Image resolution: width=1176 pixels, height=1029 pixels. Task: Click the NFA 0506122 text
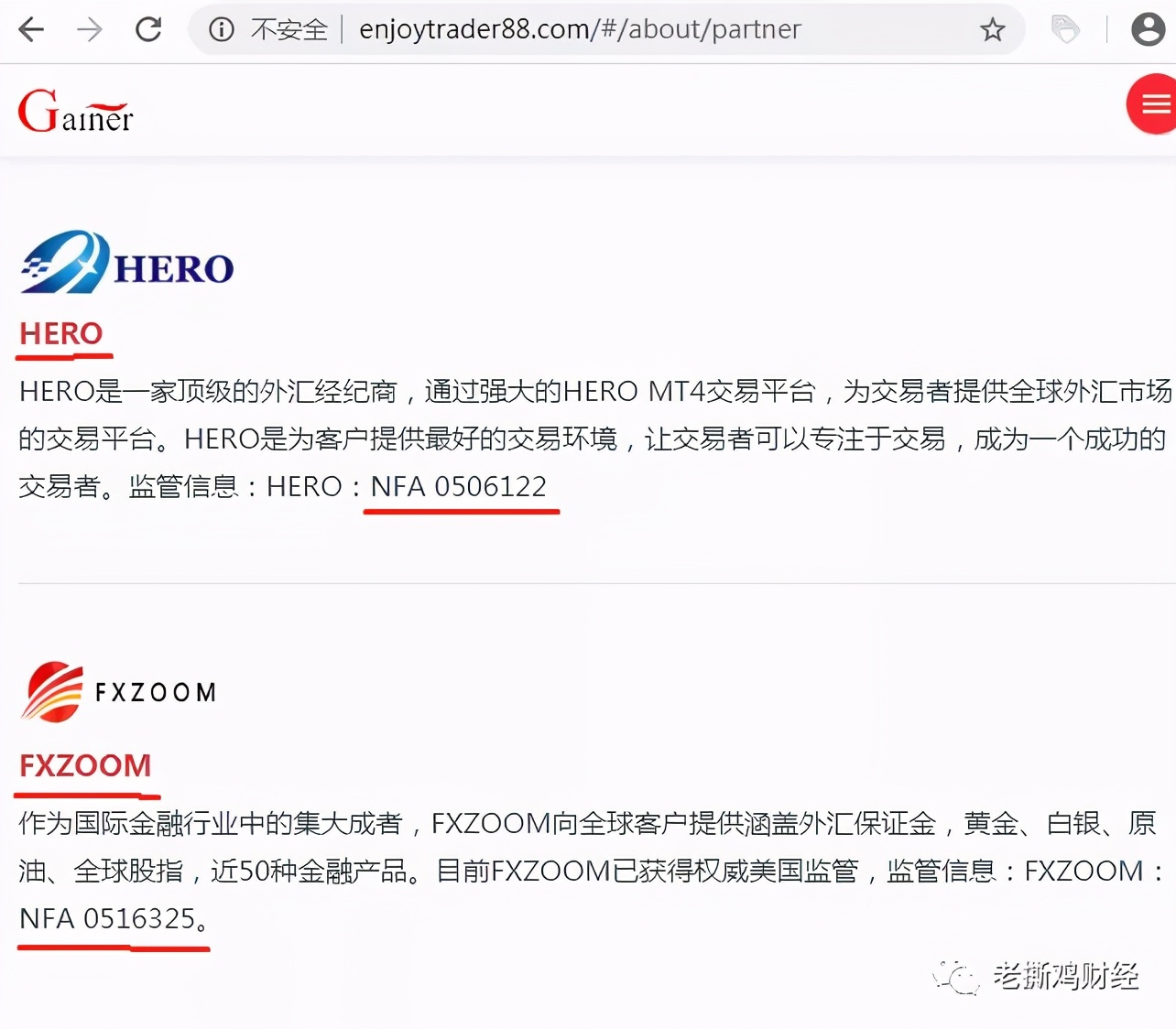pyautogui.click(x=459, y=486)
